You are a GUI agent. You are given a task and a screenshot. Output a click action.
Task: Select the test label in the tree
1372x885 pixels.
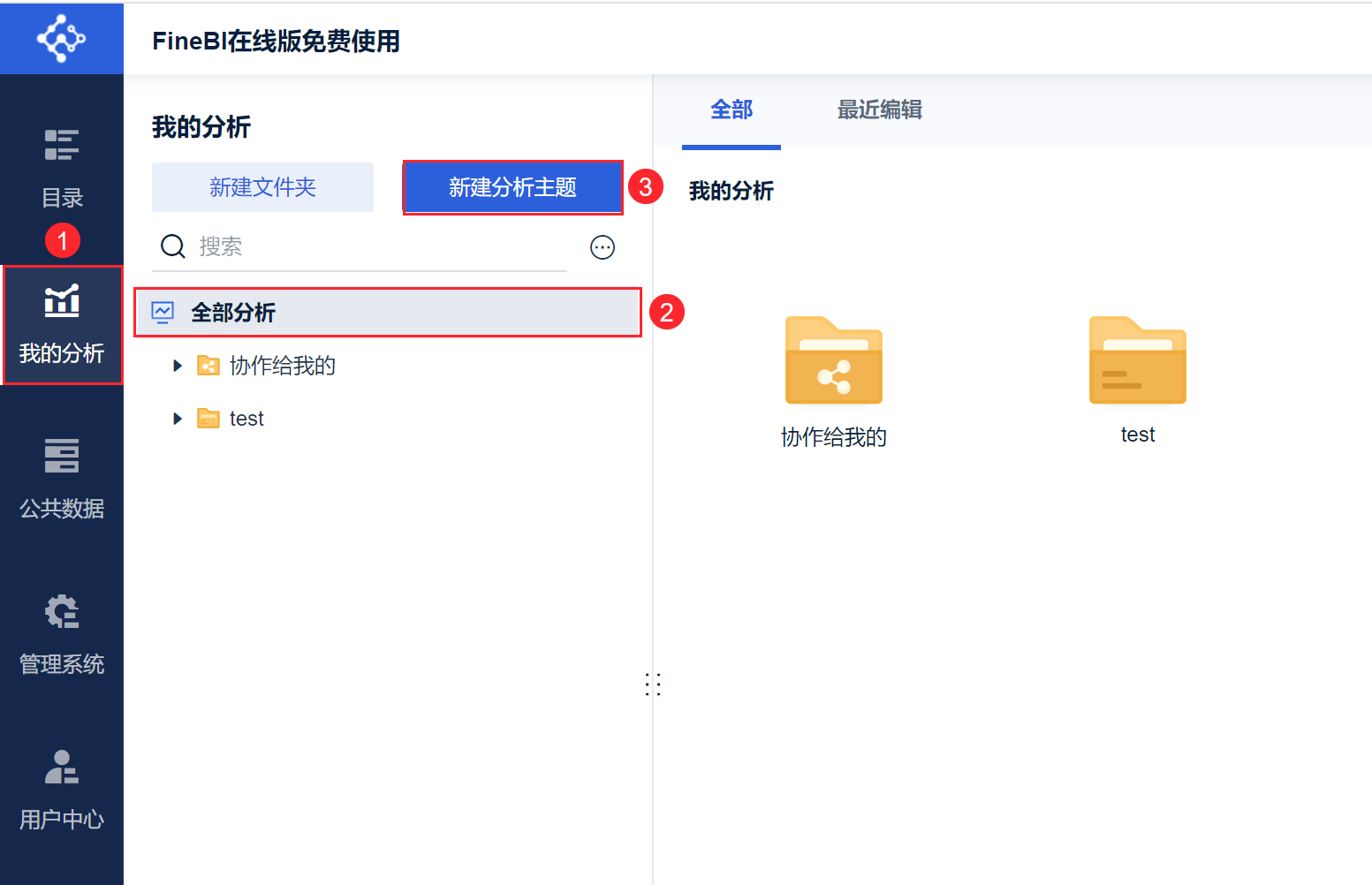[x=246, y=419]
